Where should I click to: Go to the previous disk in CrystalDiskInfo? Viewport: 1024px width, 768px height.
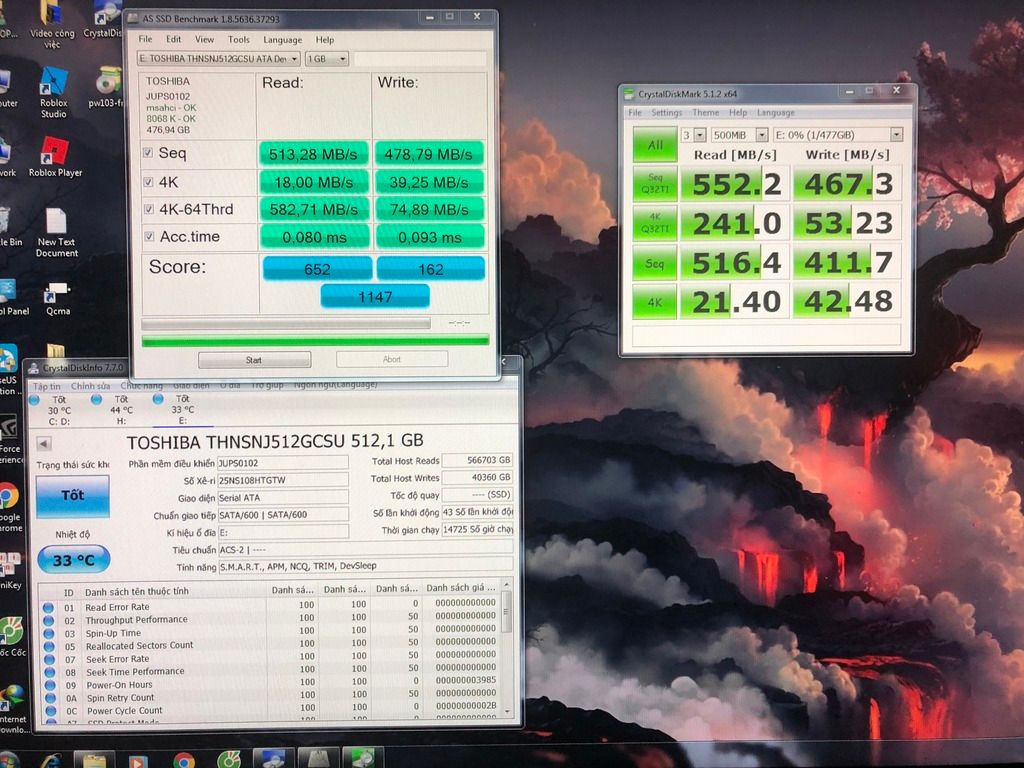[x=44, y=444]
